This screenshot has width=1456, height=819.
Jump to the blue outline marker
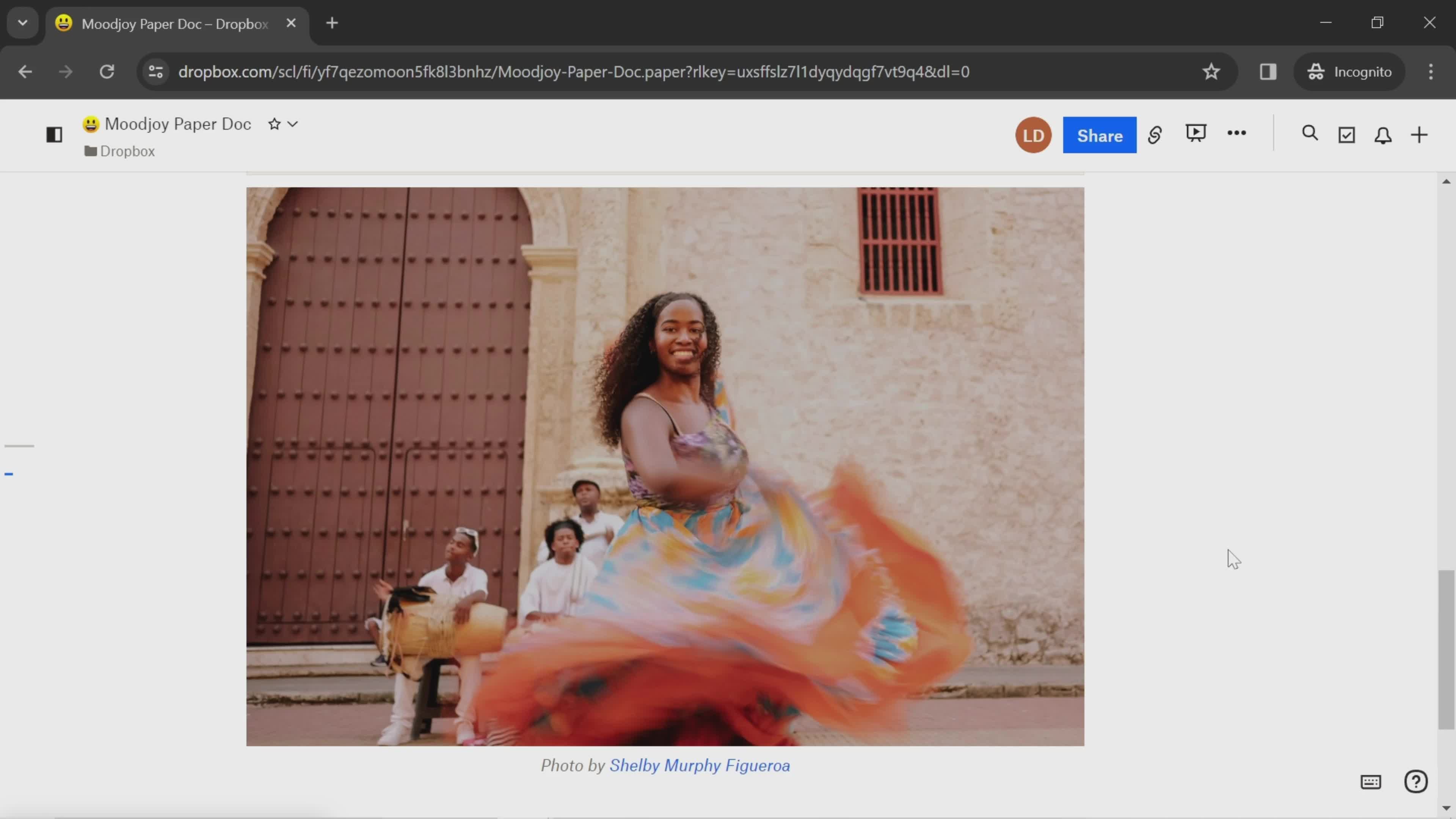[9, 474]
